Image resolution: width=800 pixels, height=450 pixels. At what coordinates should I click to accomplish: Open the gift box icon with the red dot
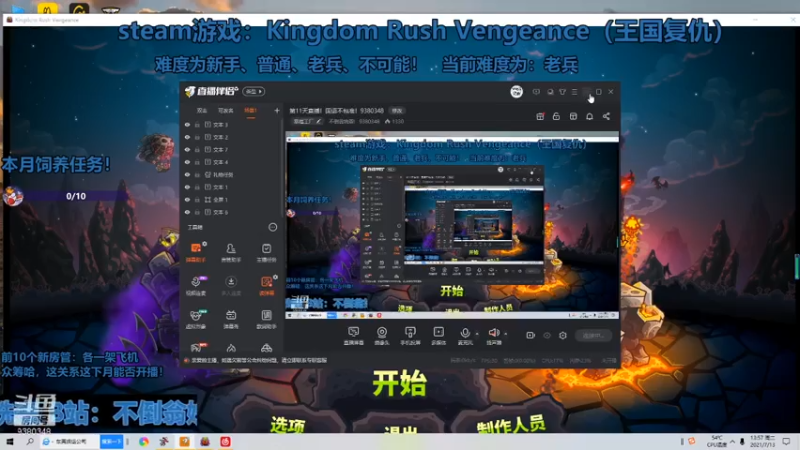(x=540, y=116)
